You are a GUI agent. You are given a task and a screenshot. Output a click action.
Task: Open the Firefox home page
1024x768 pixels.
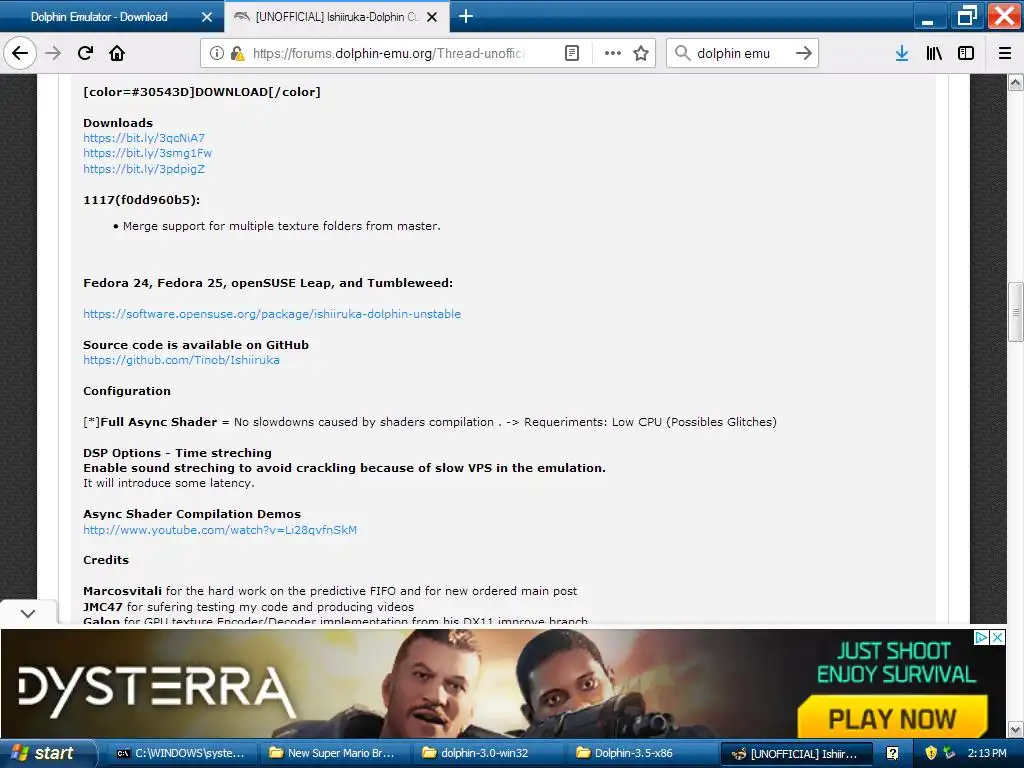117,53
